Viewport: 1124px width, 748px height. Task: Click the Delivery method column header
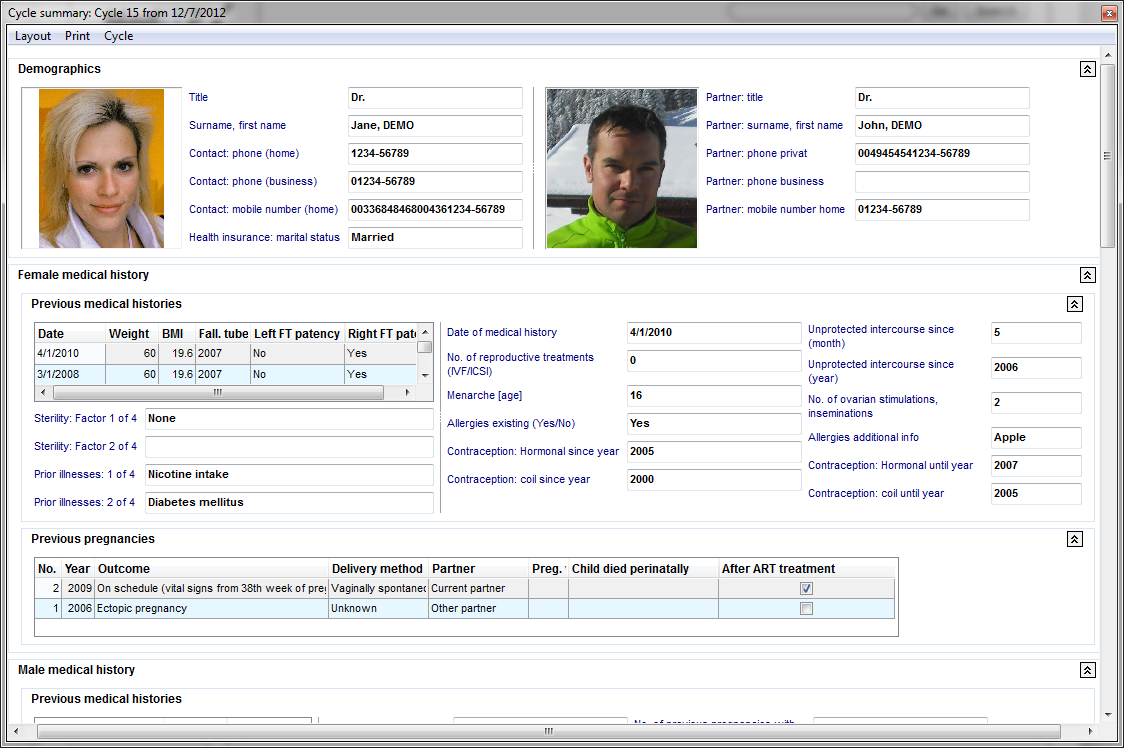coord(377,569)
